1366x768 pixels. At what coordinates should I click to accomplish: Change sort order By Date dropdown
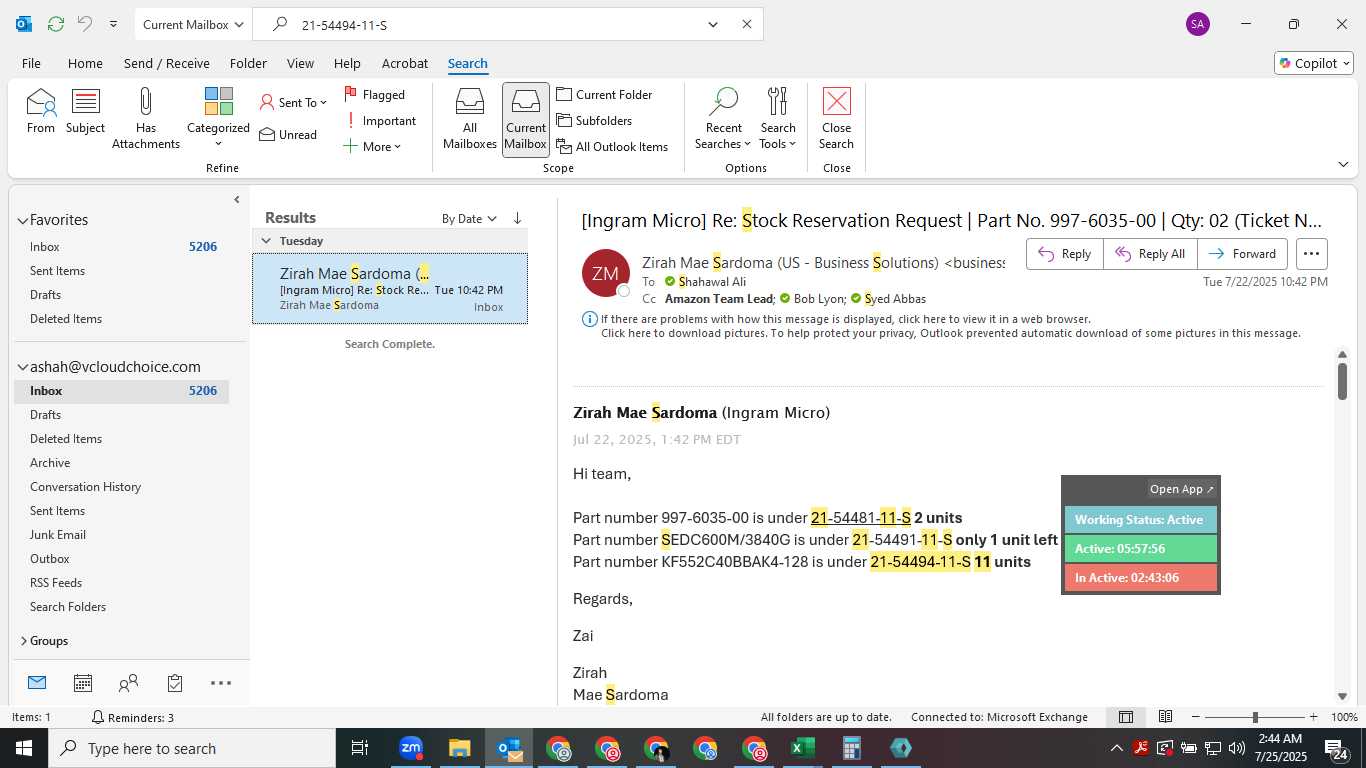click(469, 218)
